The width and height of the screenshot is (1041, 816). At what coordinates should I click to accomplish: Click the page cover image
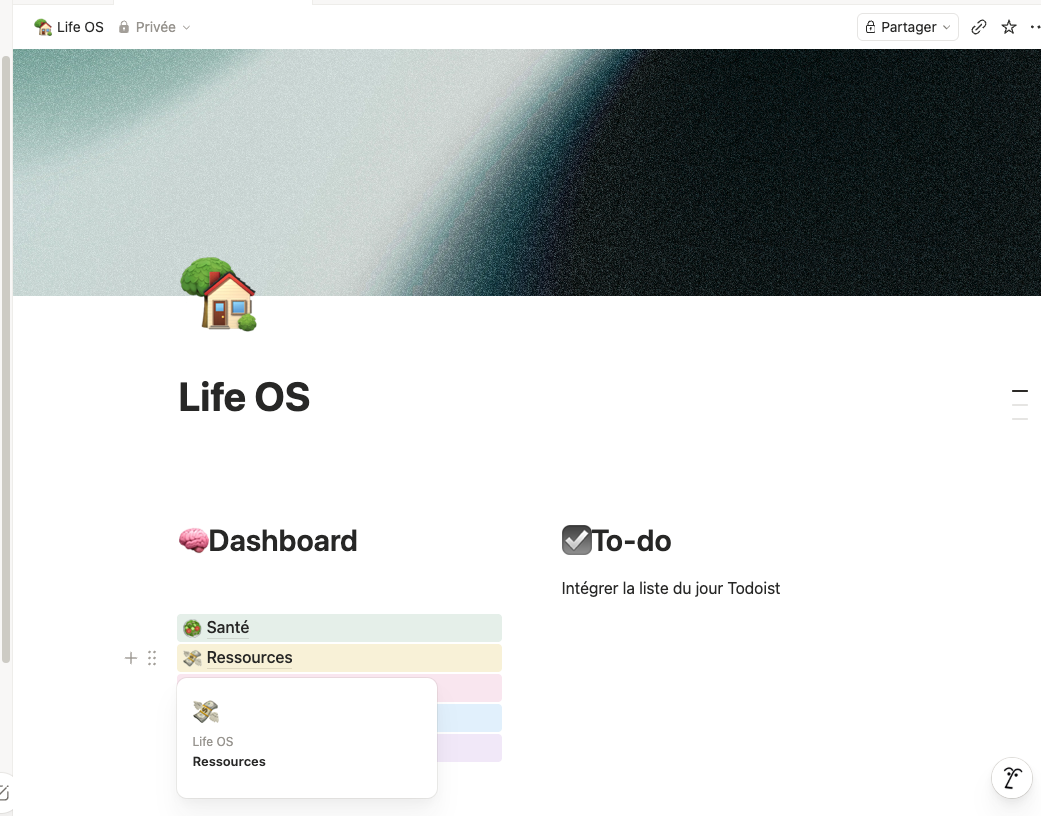pos(527,172)
